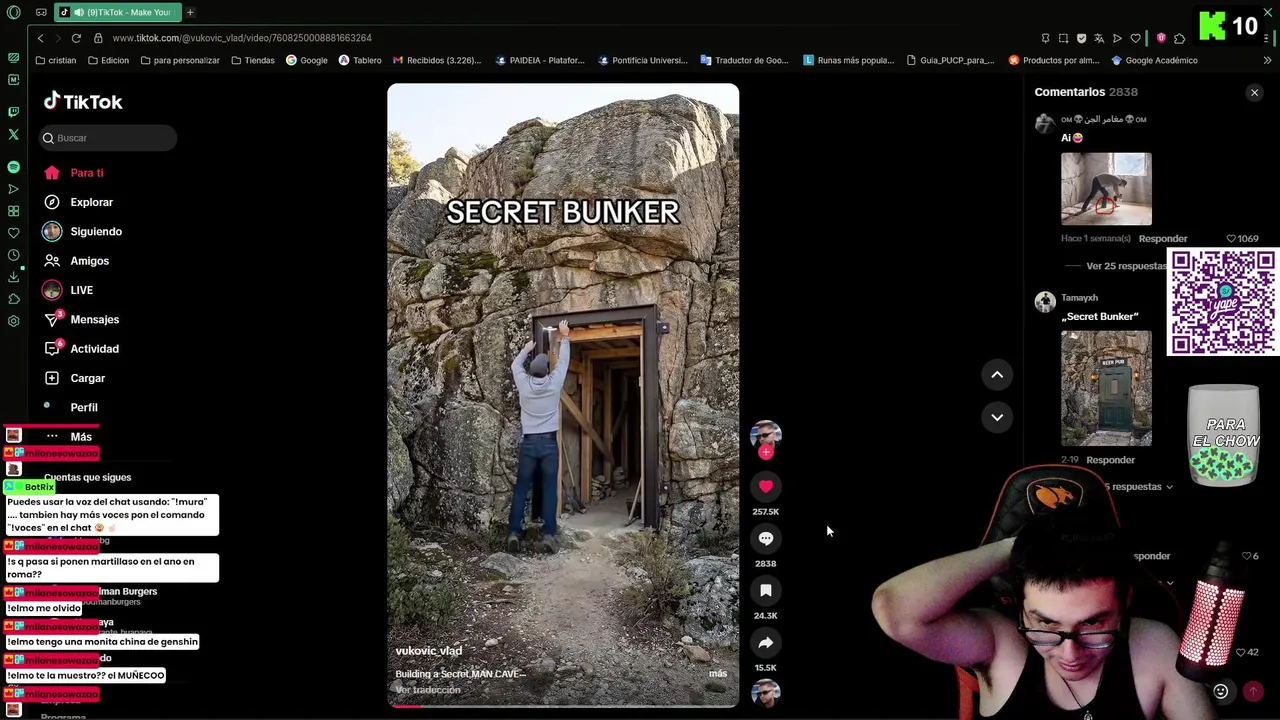The height and width of the screenshot is (720, 1280).
Task: Open Explorar page
Action: [78, 202]
